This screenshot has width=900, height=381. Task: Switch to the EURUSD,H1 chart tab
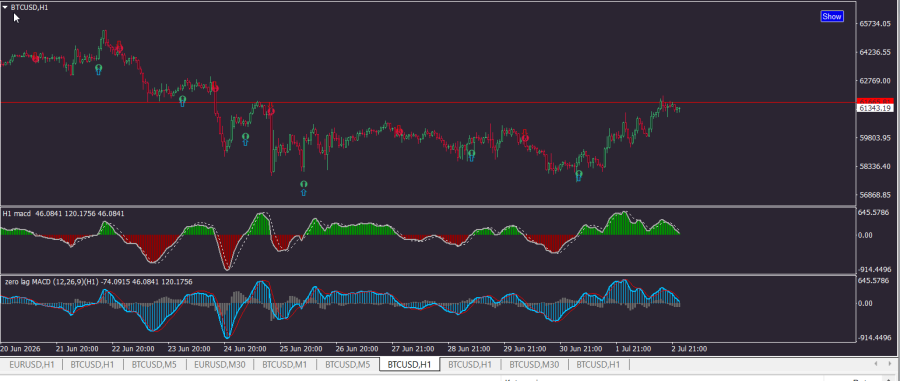tap(33, 364)
